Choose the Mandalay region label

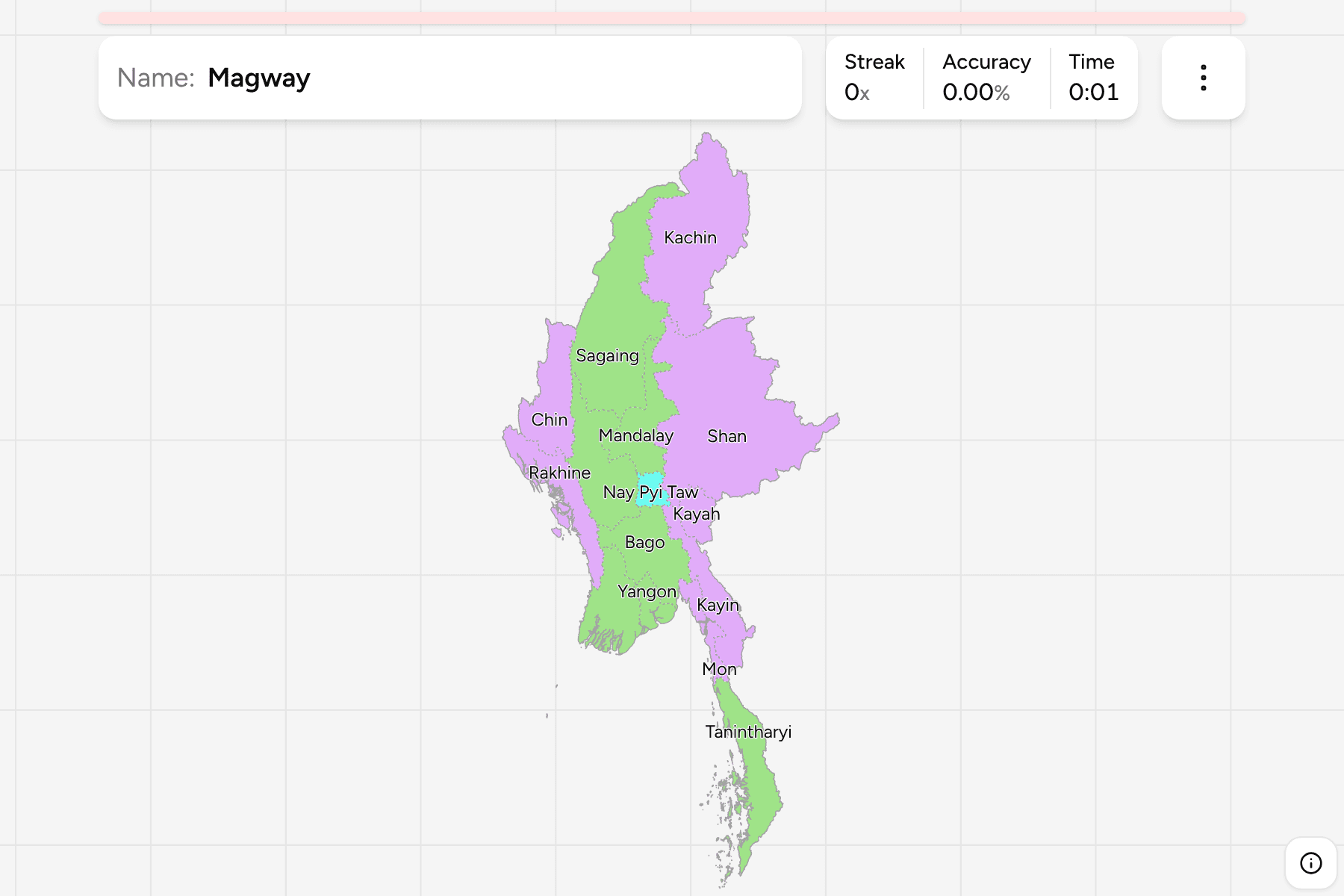tap(635, 435)
